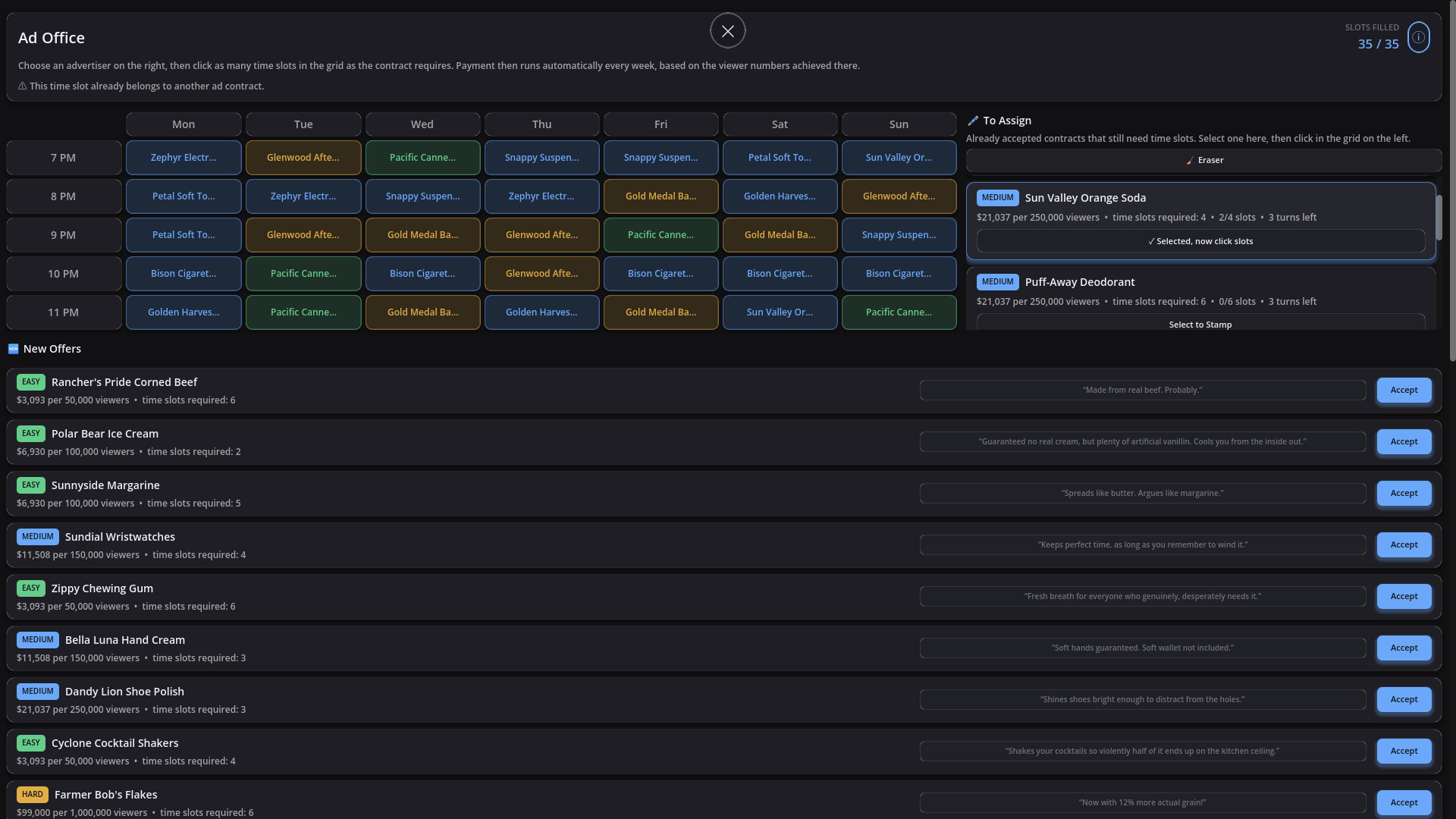Click the 11 PM row label
Viewport: 1456px width, 819px height.
(64, 312)
